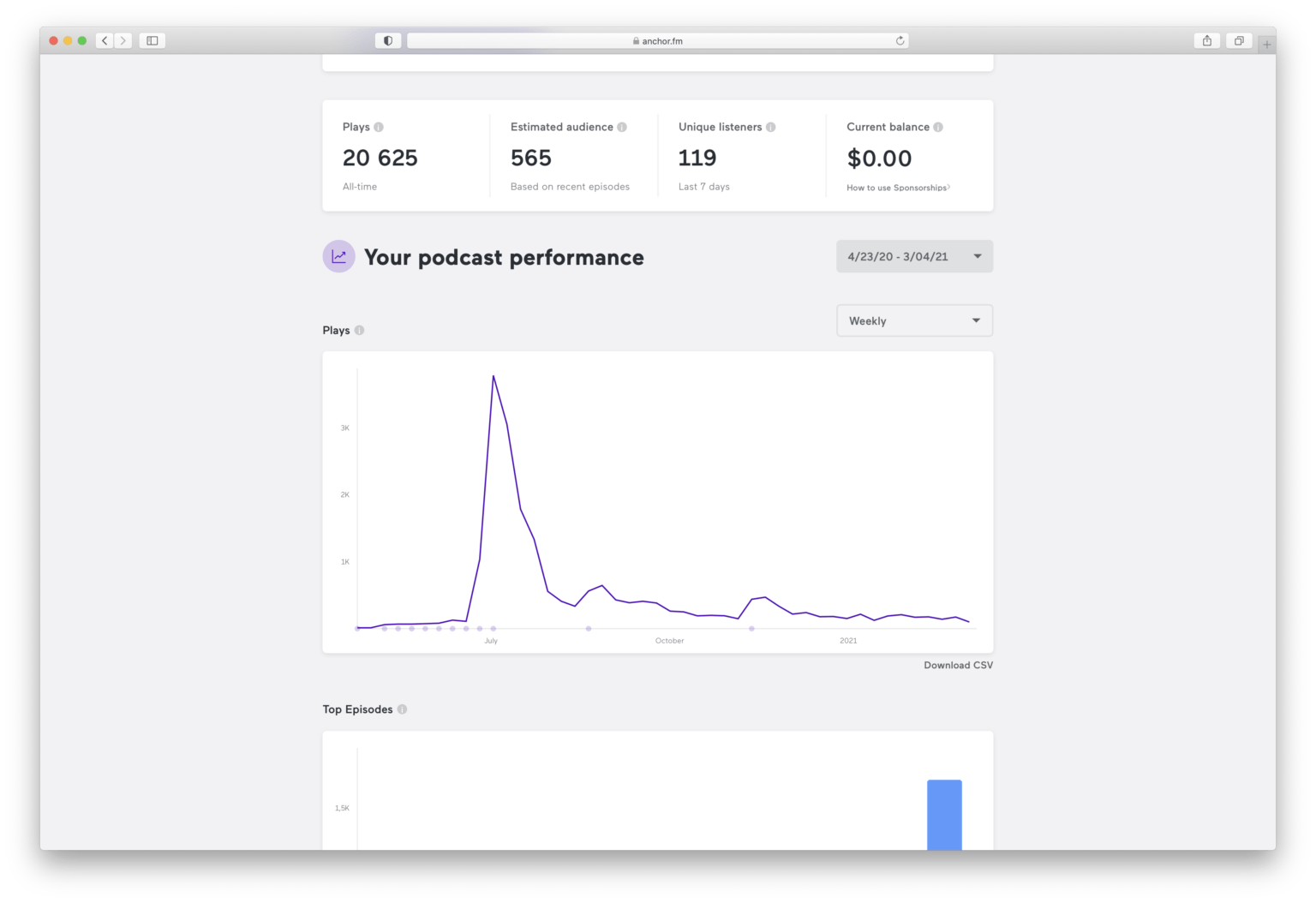
Task: Expand the Weekly interval dropdown
Action: [x=914, y=320]
